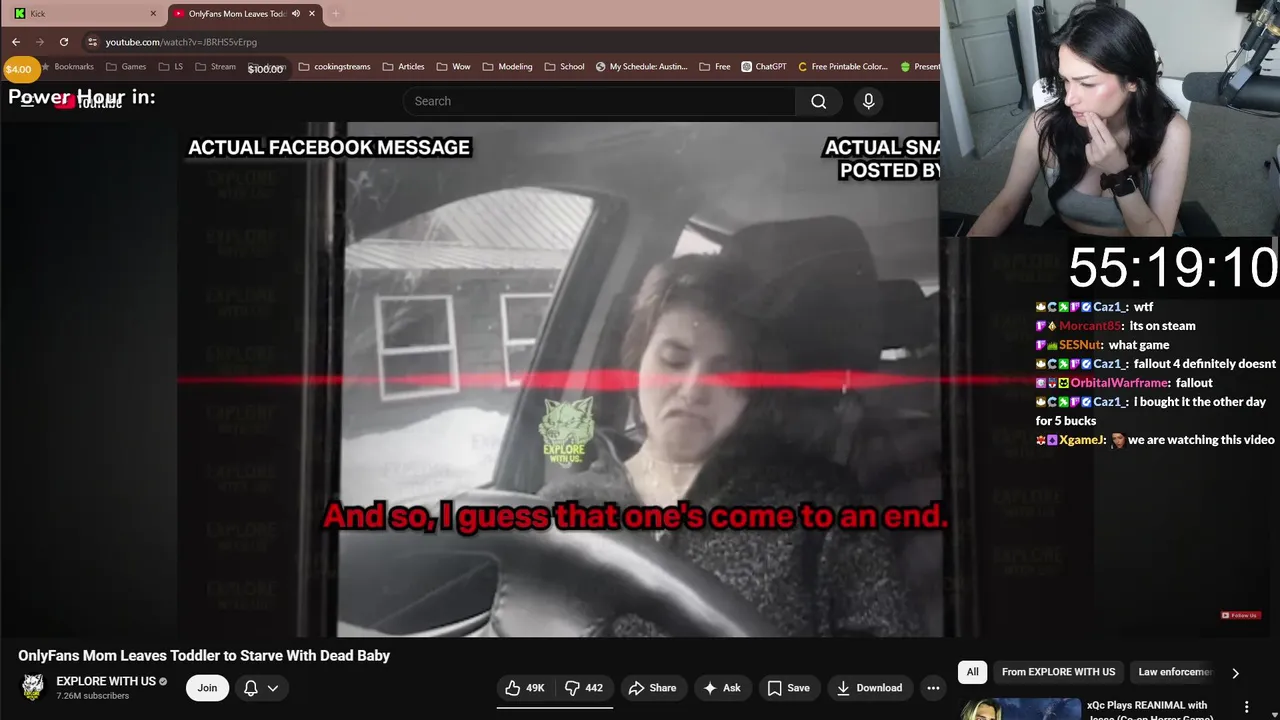
Task: Click the Join membership button
Action: (207, 688)
